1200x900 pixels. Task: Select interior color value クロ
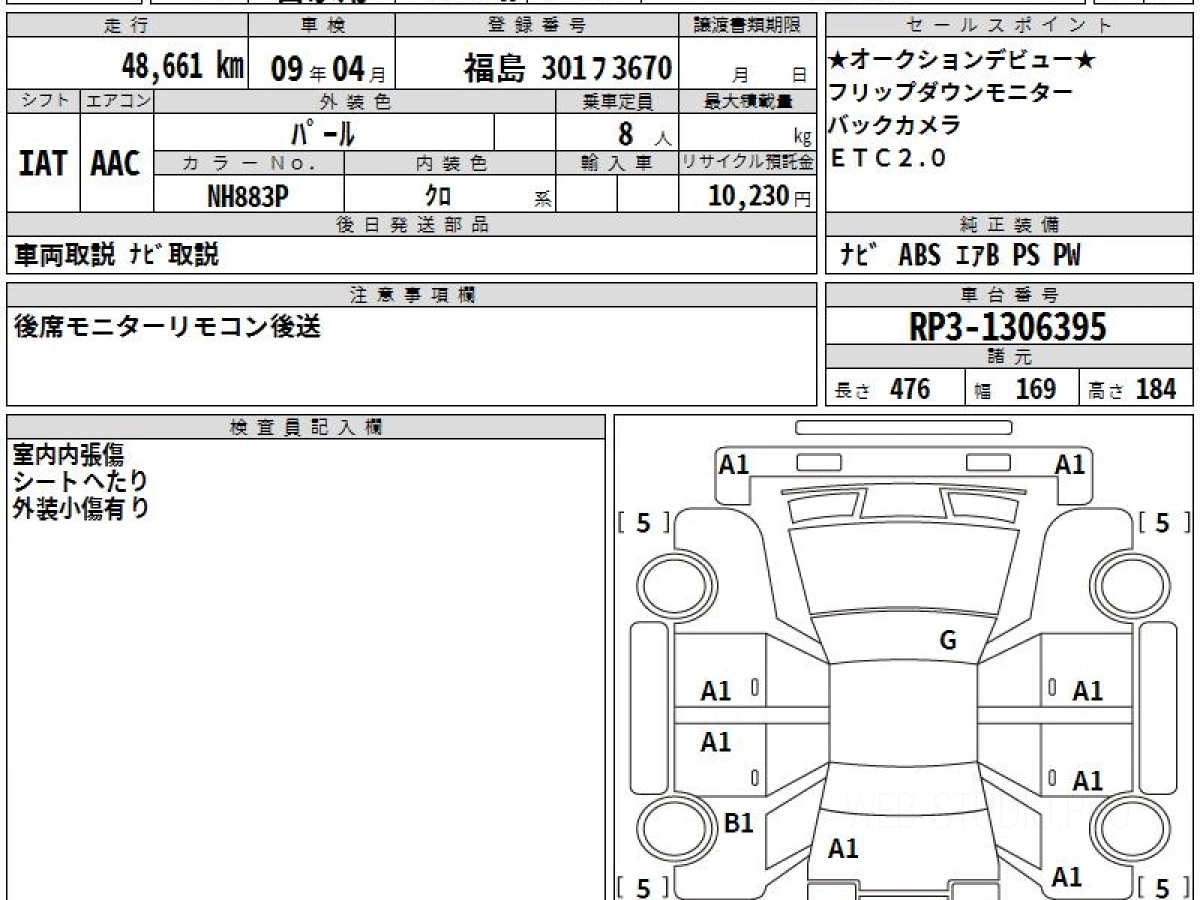coord(438,196)
